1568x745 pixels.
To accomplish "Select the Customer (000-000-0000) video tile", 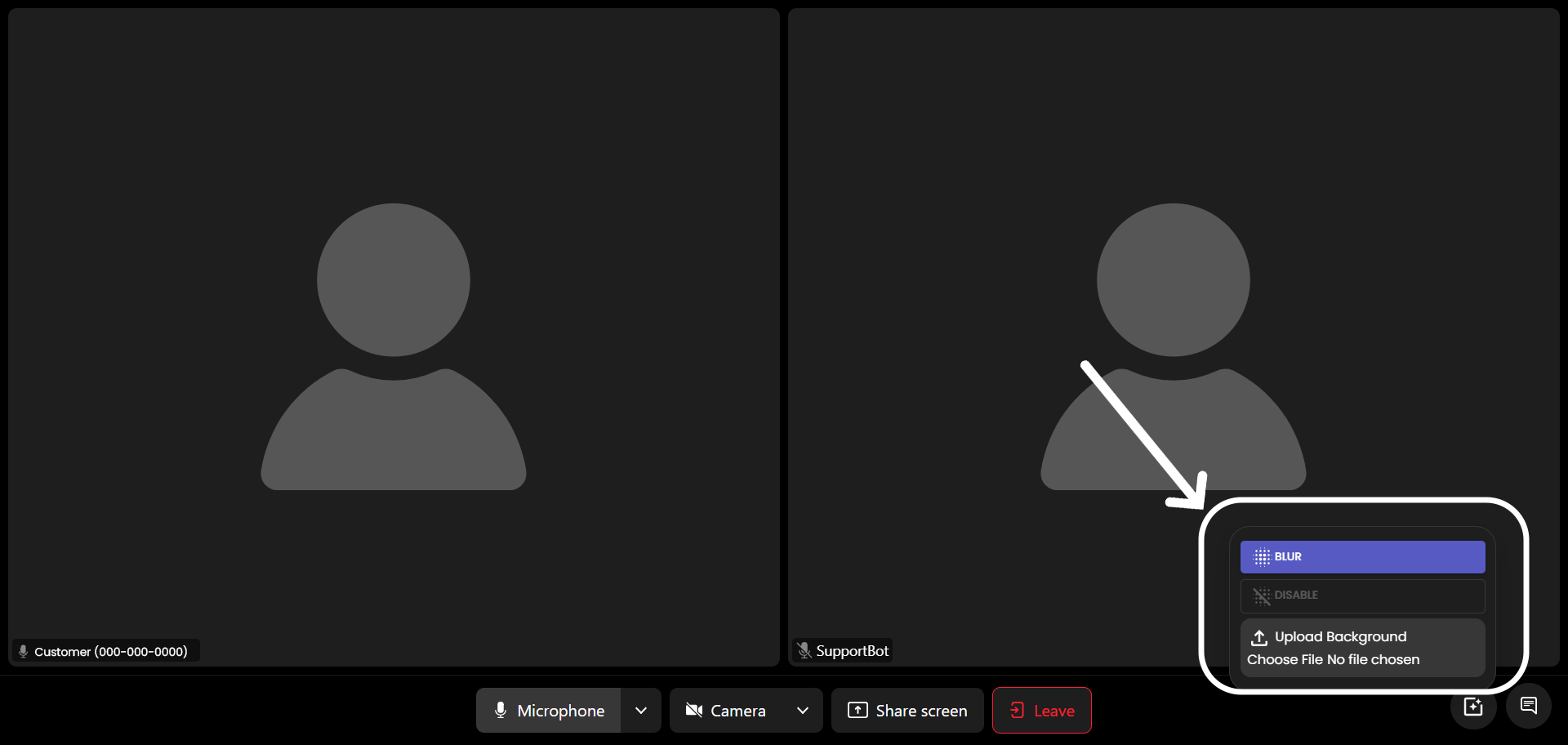I will pos(394,337).
